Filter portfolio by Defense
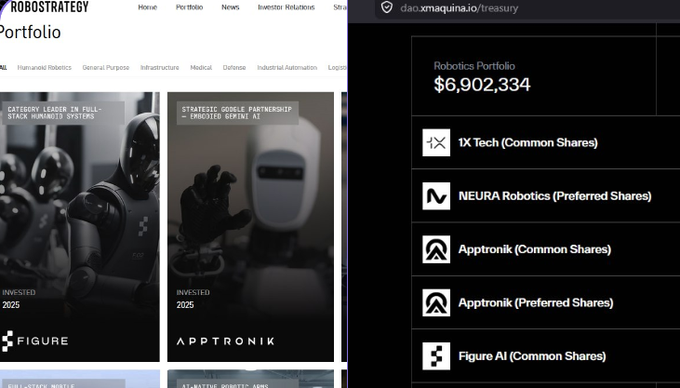Viewport: 680px width, 388px height. pos(234,68)
